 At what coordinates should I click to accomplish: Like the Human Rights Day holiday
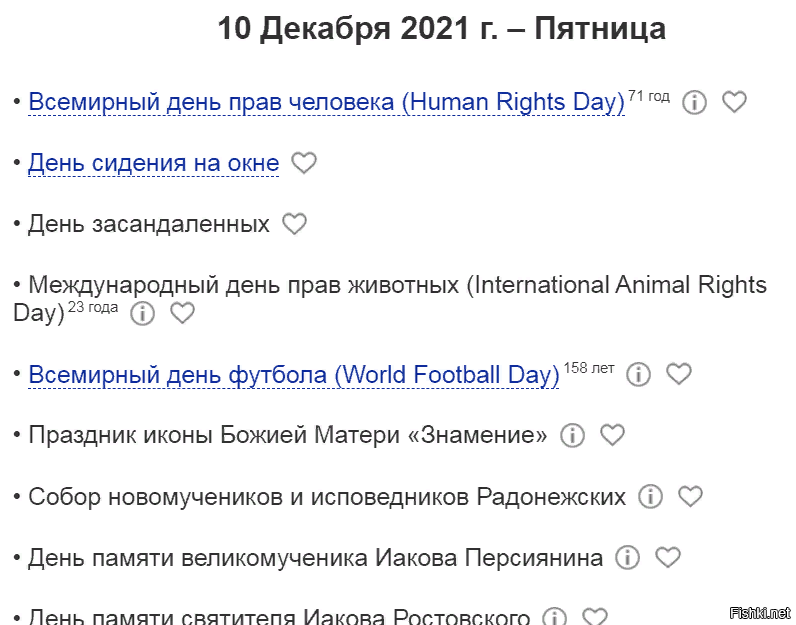pos(734,102)
